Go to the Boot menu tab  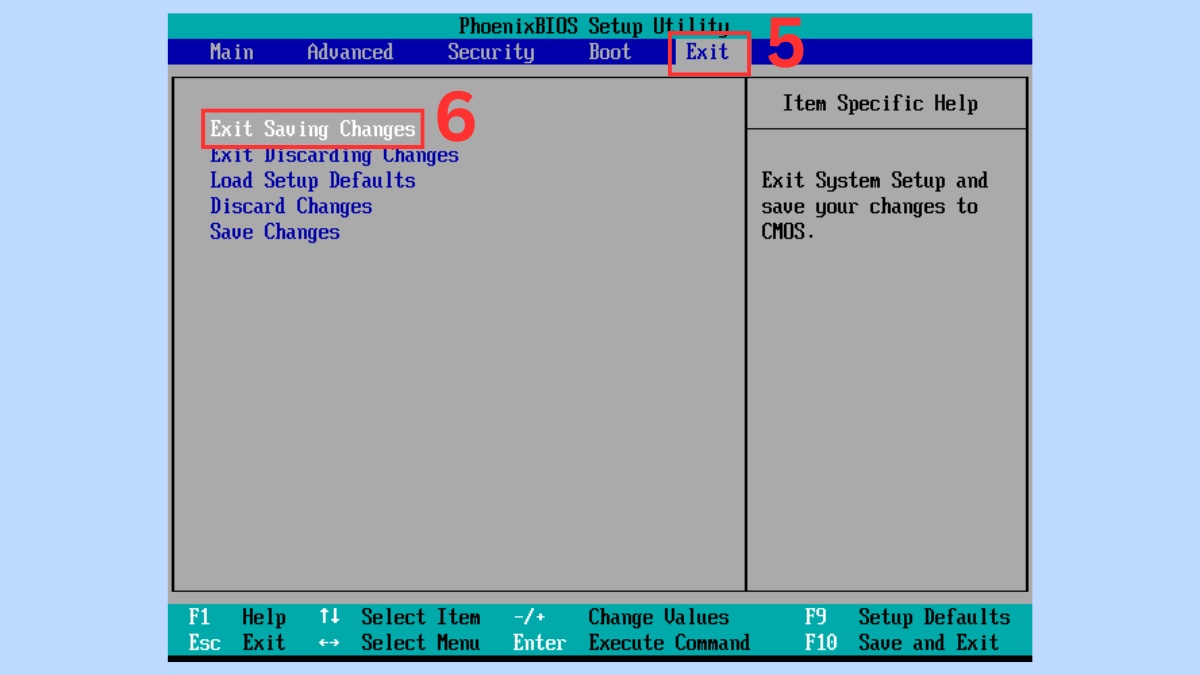(610, 52)
